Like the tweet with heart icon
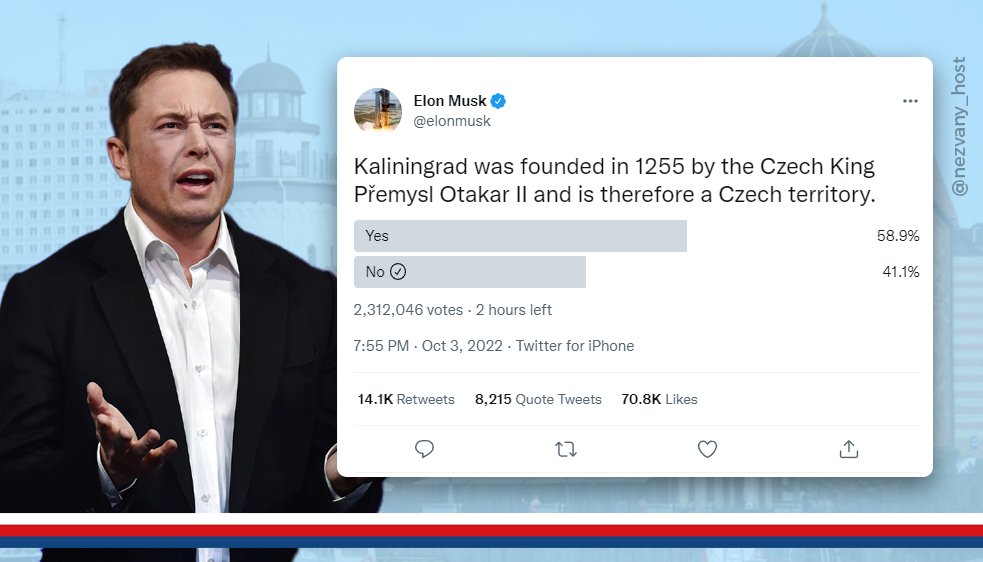Image resolution: width=983 pixels, height=562 pixels. tap(707, 449)
